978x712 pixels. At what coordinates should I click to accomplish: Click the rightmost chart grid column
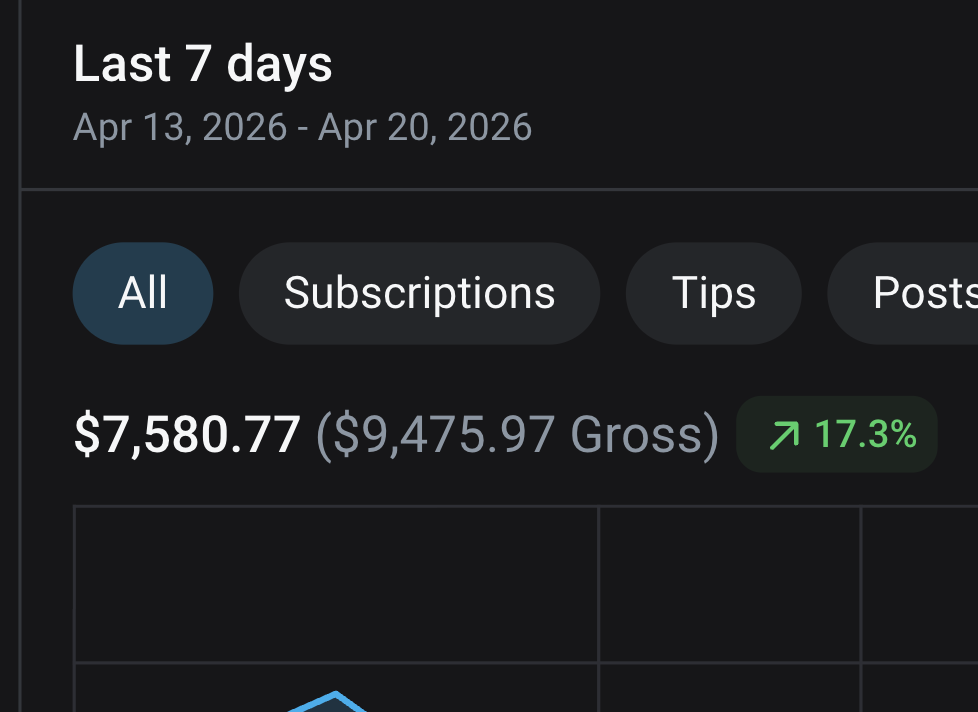[920, 609]
